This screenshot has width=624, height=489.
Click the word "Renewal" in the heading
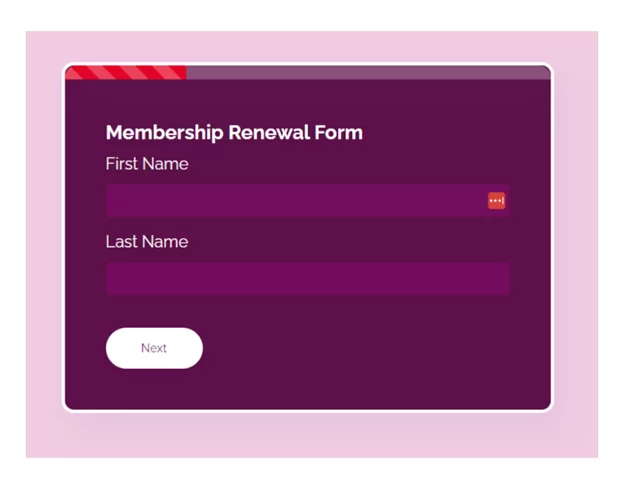tap(270, 133)
